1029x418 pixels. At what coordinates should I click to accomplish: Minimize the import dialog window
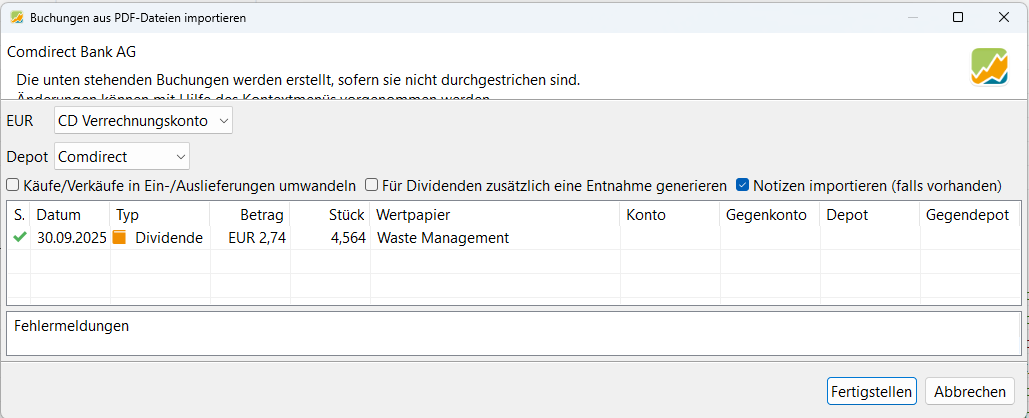coord(911,17)
